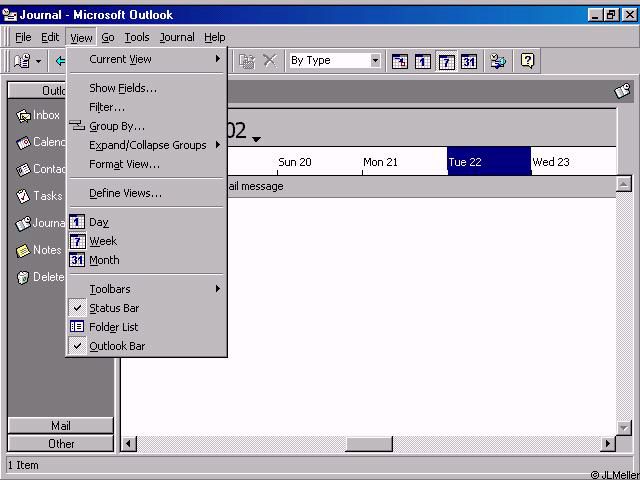The width and height of the screenshot is (640, 480).
Task: Click the horizontal scrollbar right arrow
Action: 608,444
